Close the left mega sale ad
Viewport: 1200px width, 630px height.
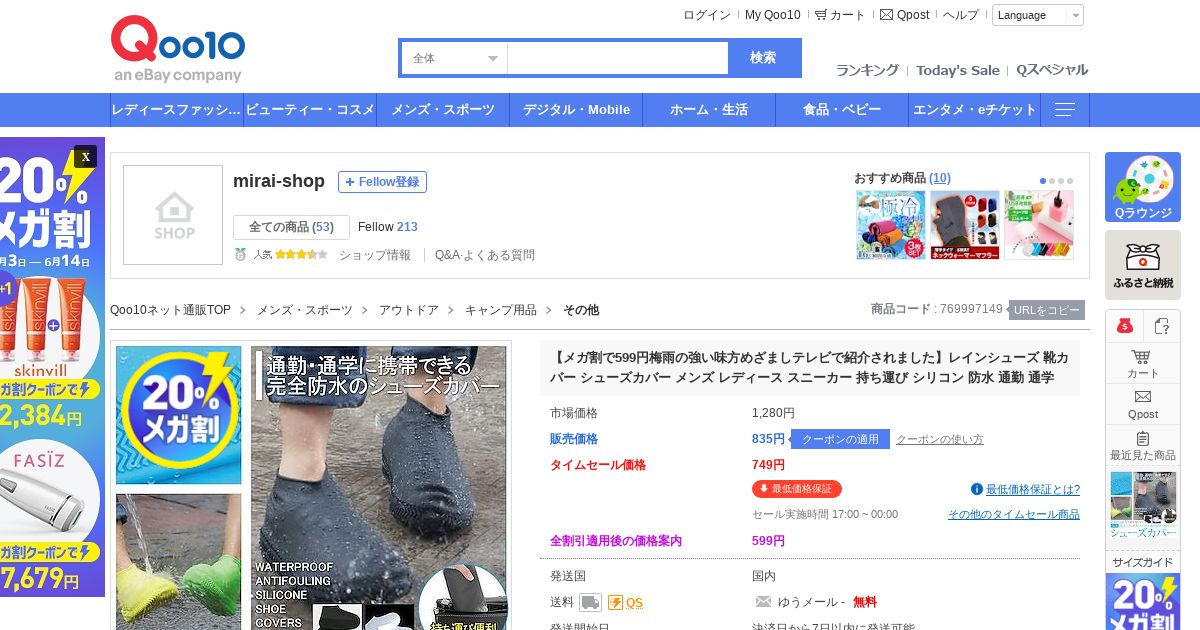(85, 157)
